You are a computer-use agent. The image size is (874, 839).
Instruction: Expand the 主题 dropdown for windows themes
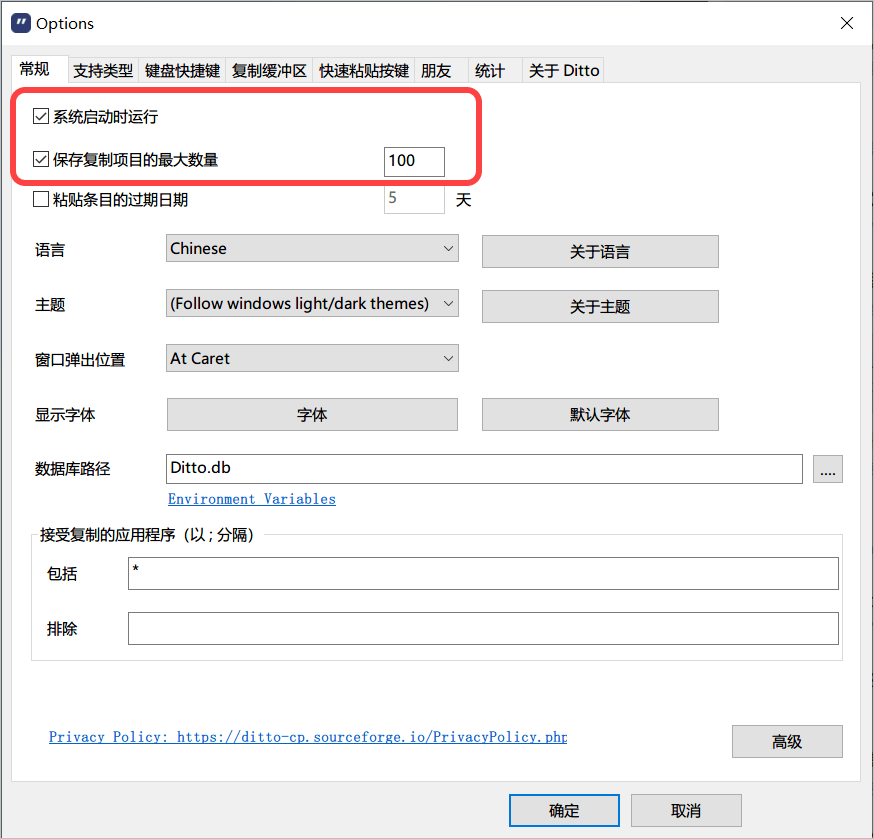pyautogui.click(x=312, y=303)
